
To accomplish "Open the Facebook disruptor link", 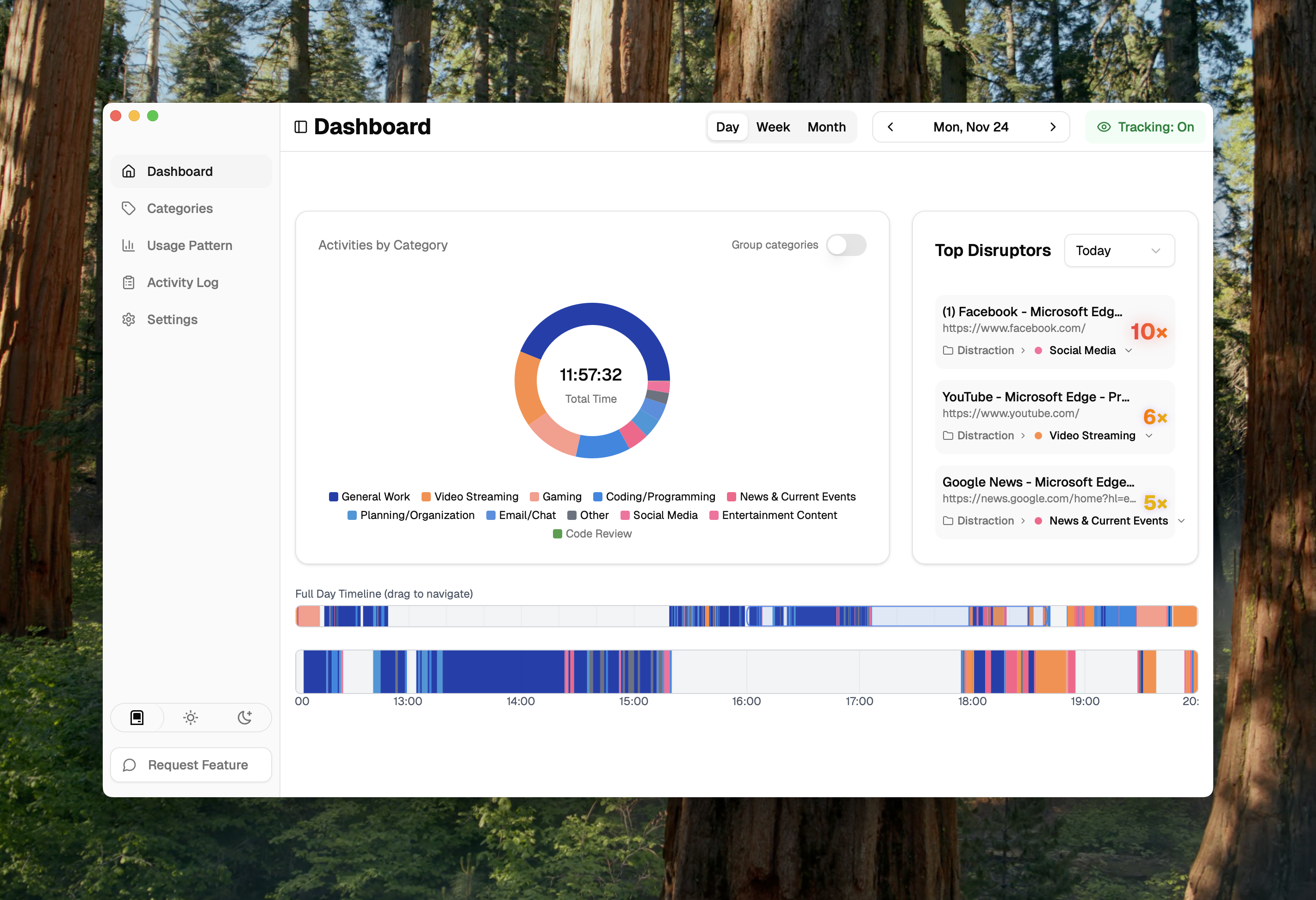I will coord(1014,328).
